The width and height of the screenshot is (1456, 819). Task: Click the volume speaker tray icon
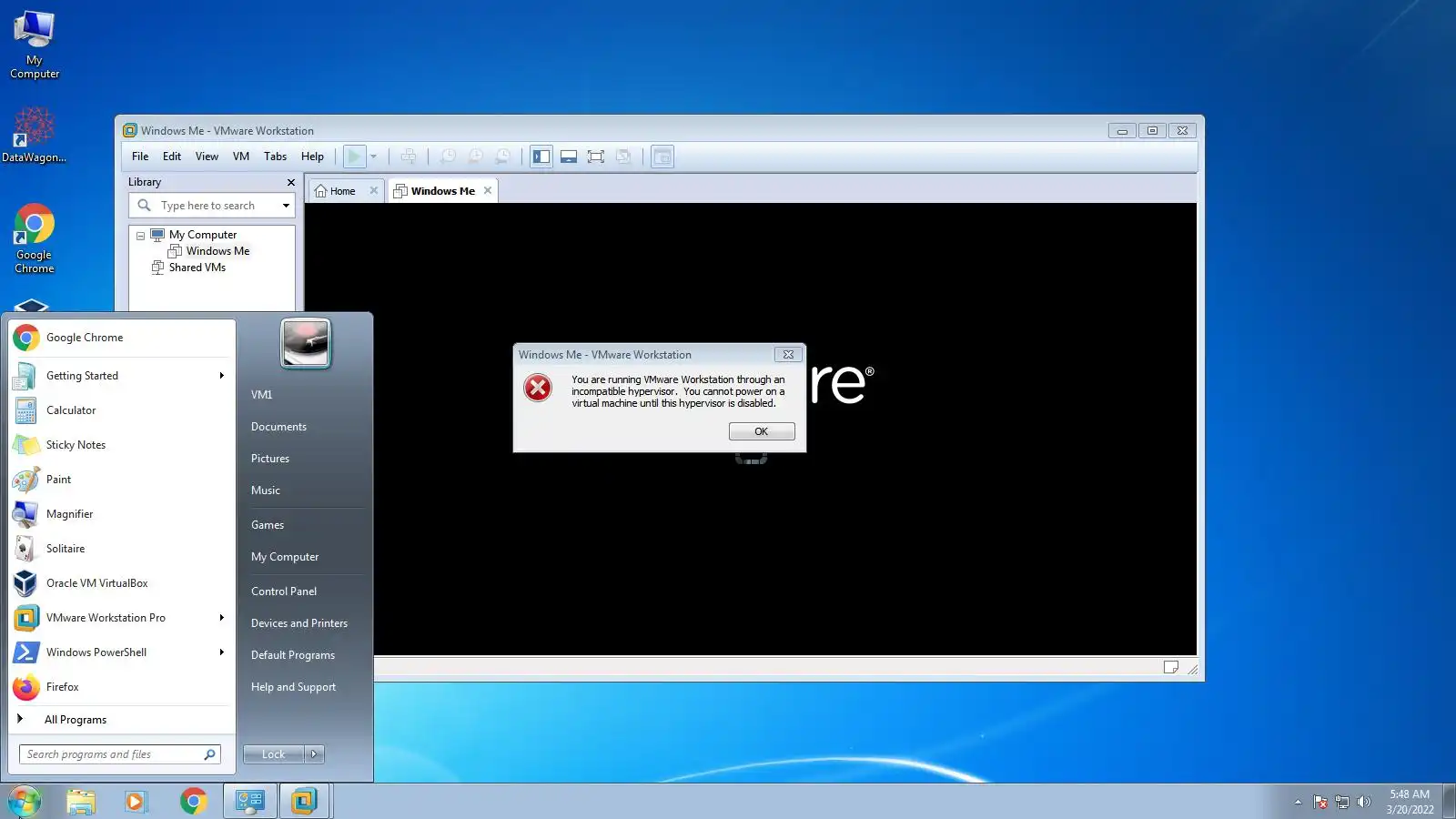pos(1363,802)
